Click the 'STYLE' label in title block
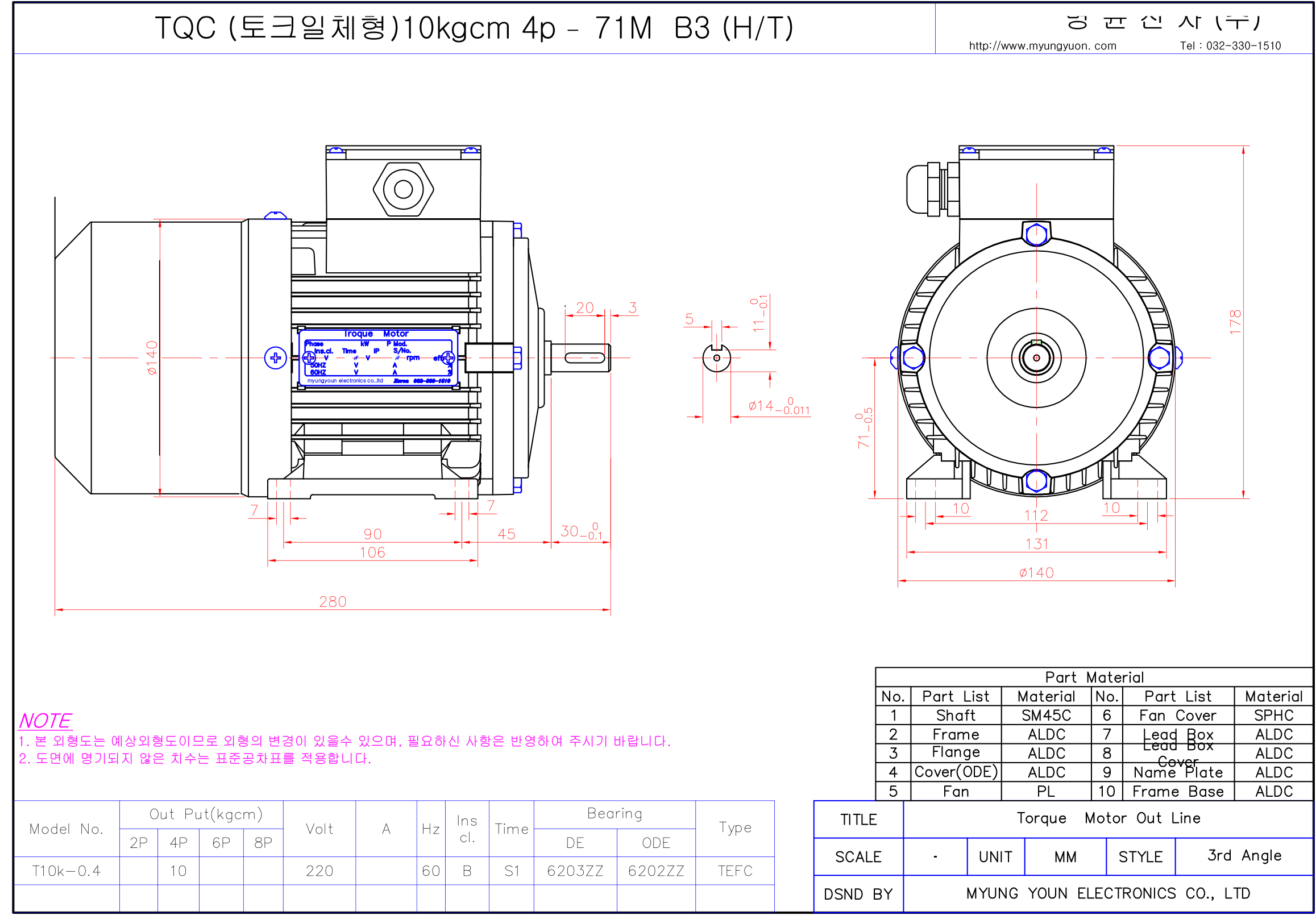 click(1140, 857)
